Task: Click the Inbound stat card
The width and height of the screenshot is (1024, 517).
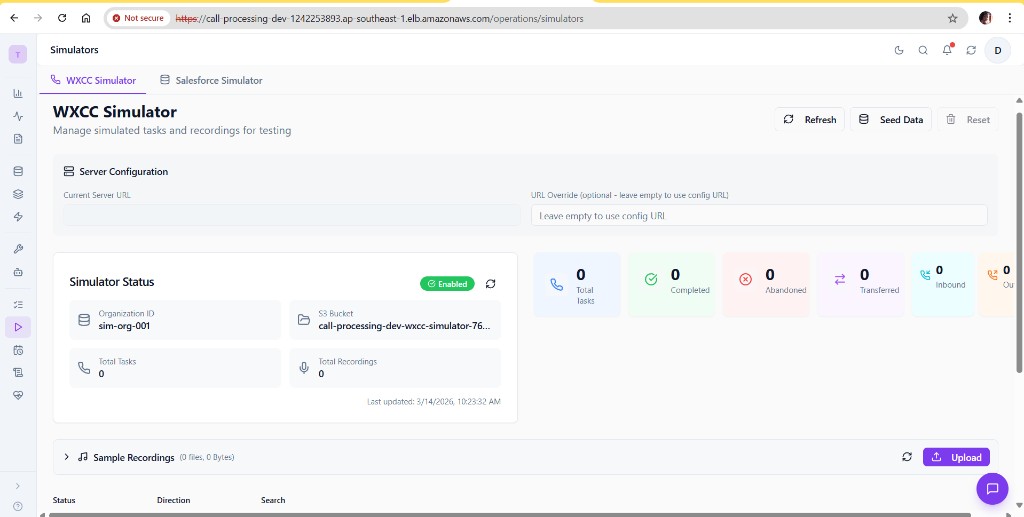Action: point(941,285)
